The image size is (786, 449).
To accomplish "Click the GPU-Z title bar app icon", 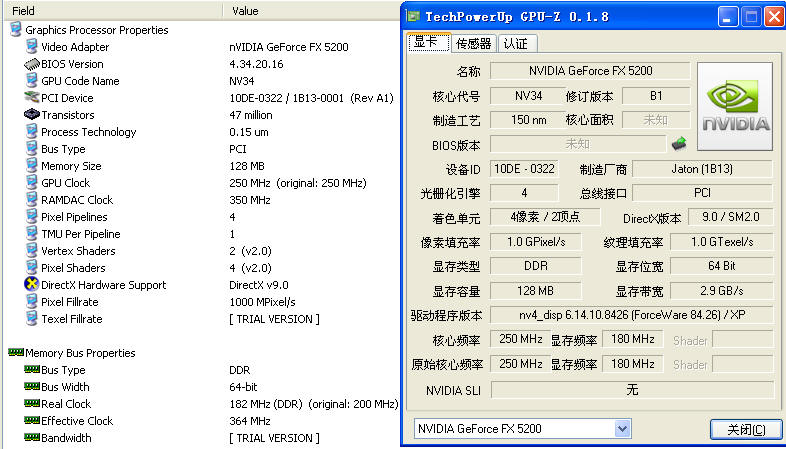I will tap(413, 17).
